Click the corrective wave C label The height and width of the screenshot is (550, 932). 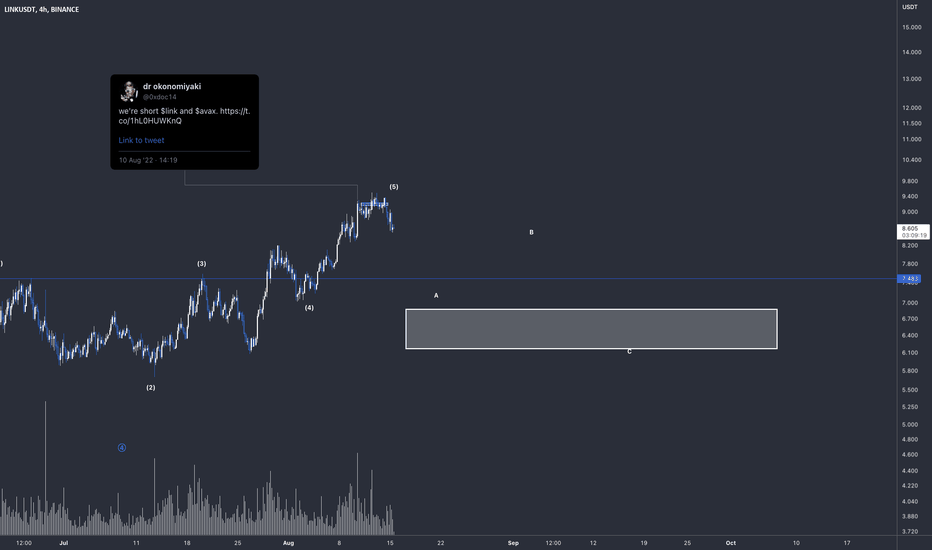point(629,352)
